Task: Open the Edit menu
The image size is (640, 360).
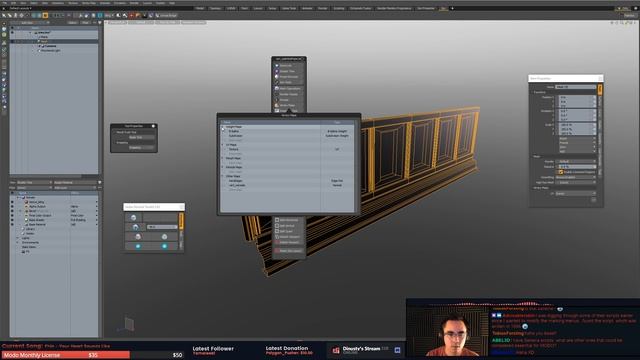Action: pos(13,3)
